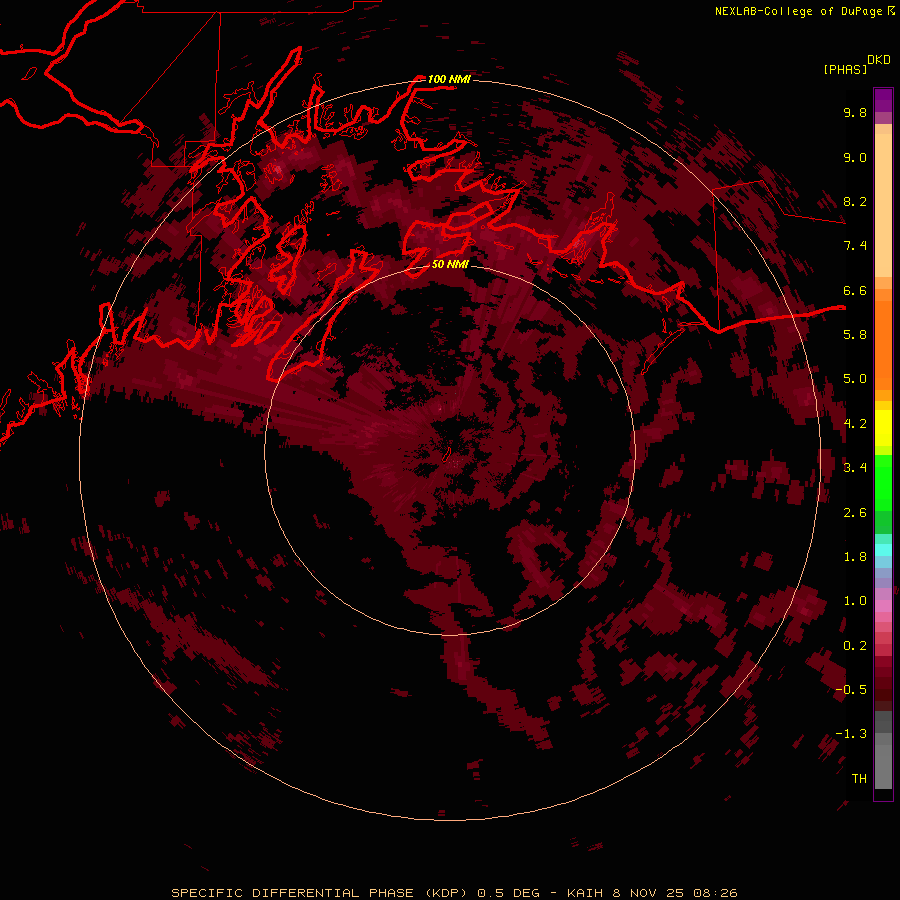The image size is (900, 900).
Task: Click the 5.8 value on color scale
Action: (855, 335)
